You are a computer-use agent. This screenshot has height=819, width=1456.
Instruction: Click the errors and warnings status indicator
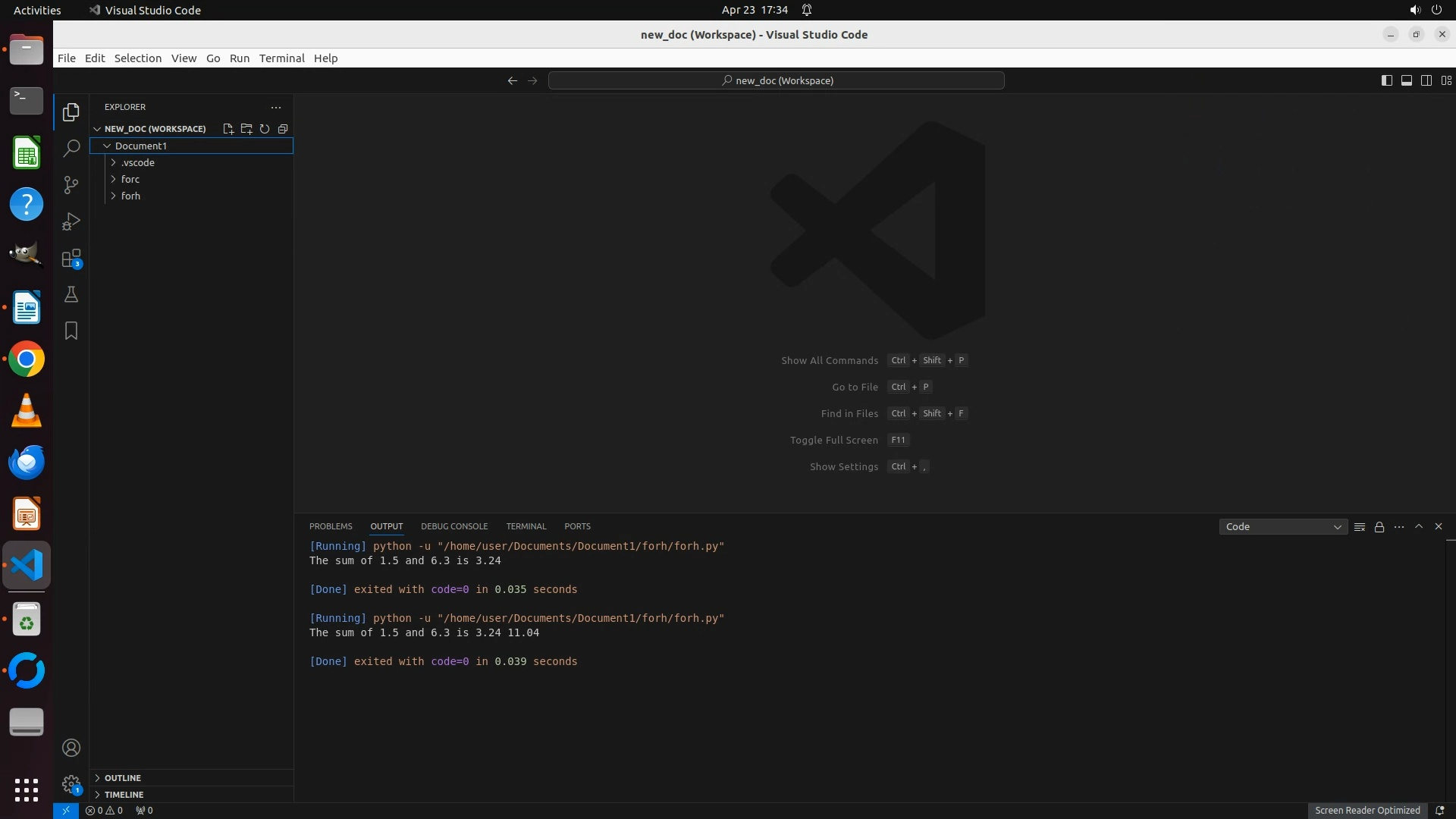pyautogui.click(x=104, y=811)
